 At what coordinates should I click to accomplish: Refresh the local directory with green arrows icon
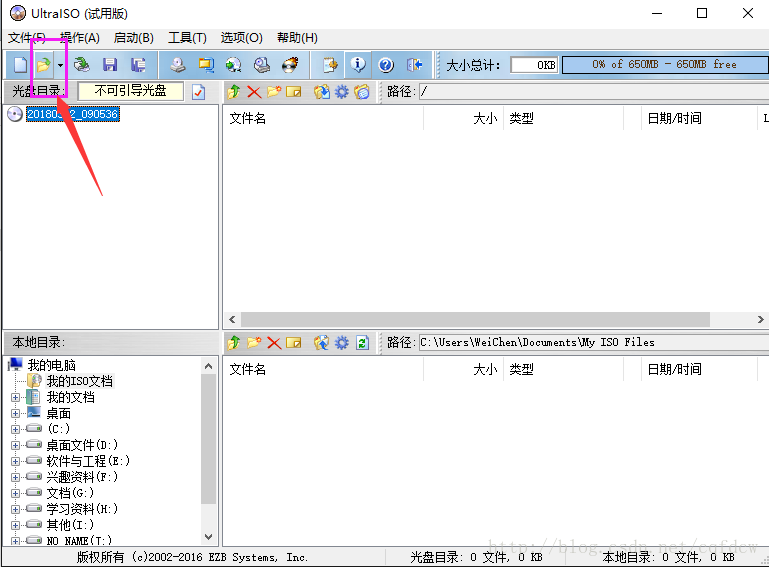point(362,342)
